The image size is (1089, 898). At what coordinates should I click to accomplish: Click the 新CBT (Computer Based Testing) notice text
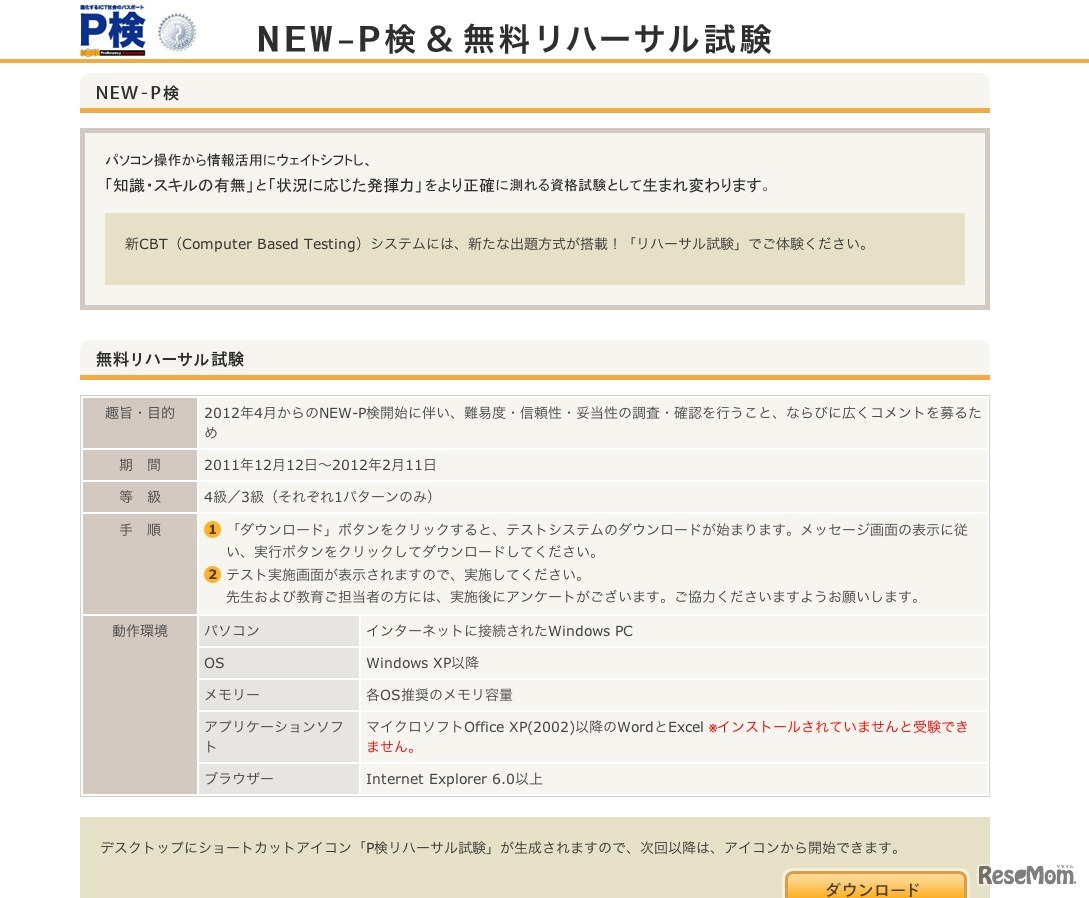click(x=497, y=244)
